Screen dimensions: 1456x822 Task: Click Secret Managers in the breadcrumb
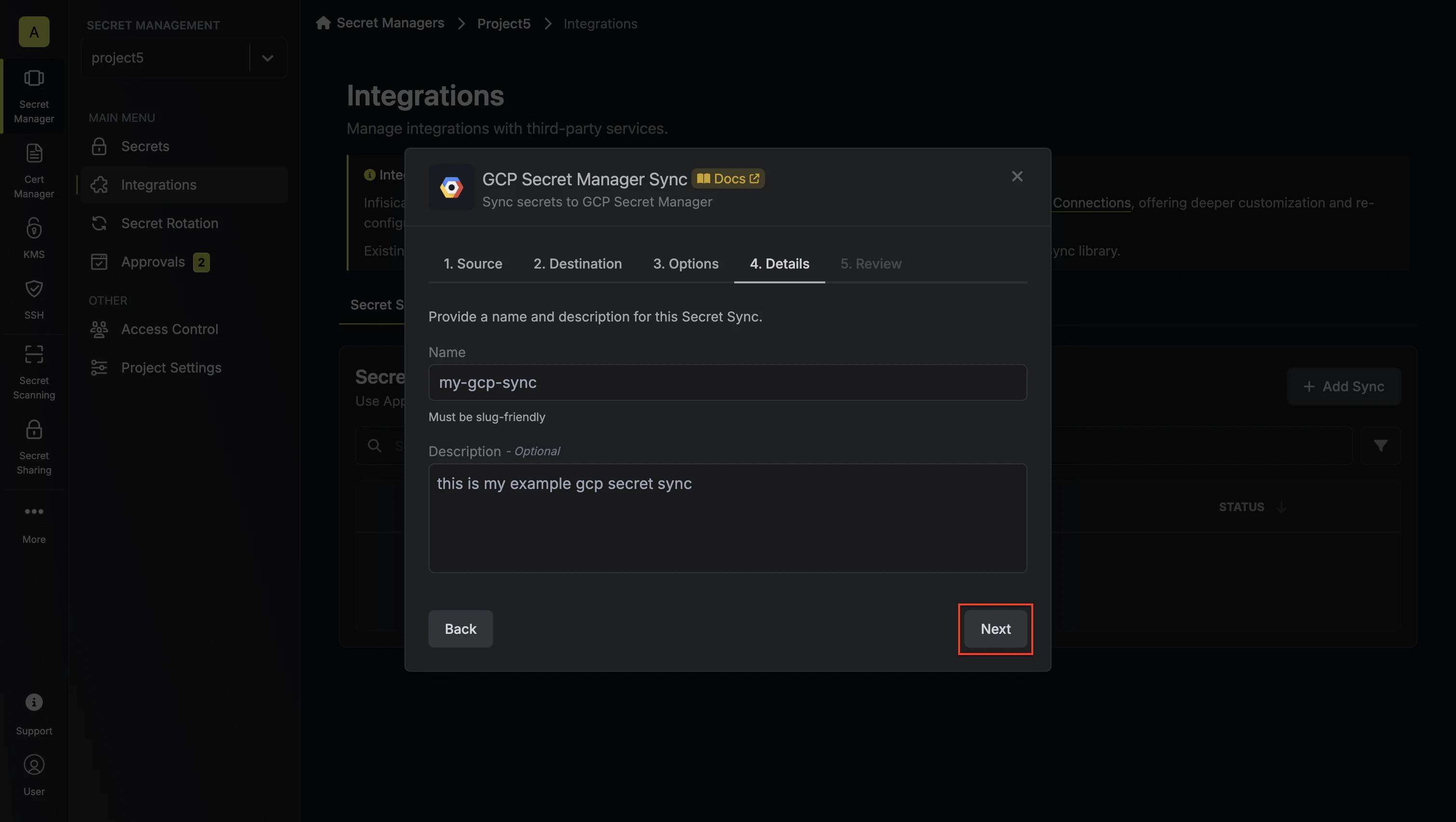tap(390, 23)
